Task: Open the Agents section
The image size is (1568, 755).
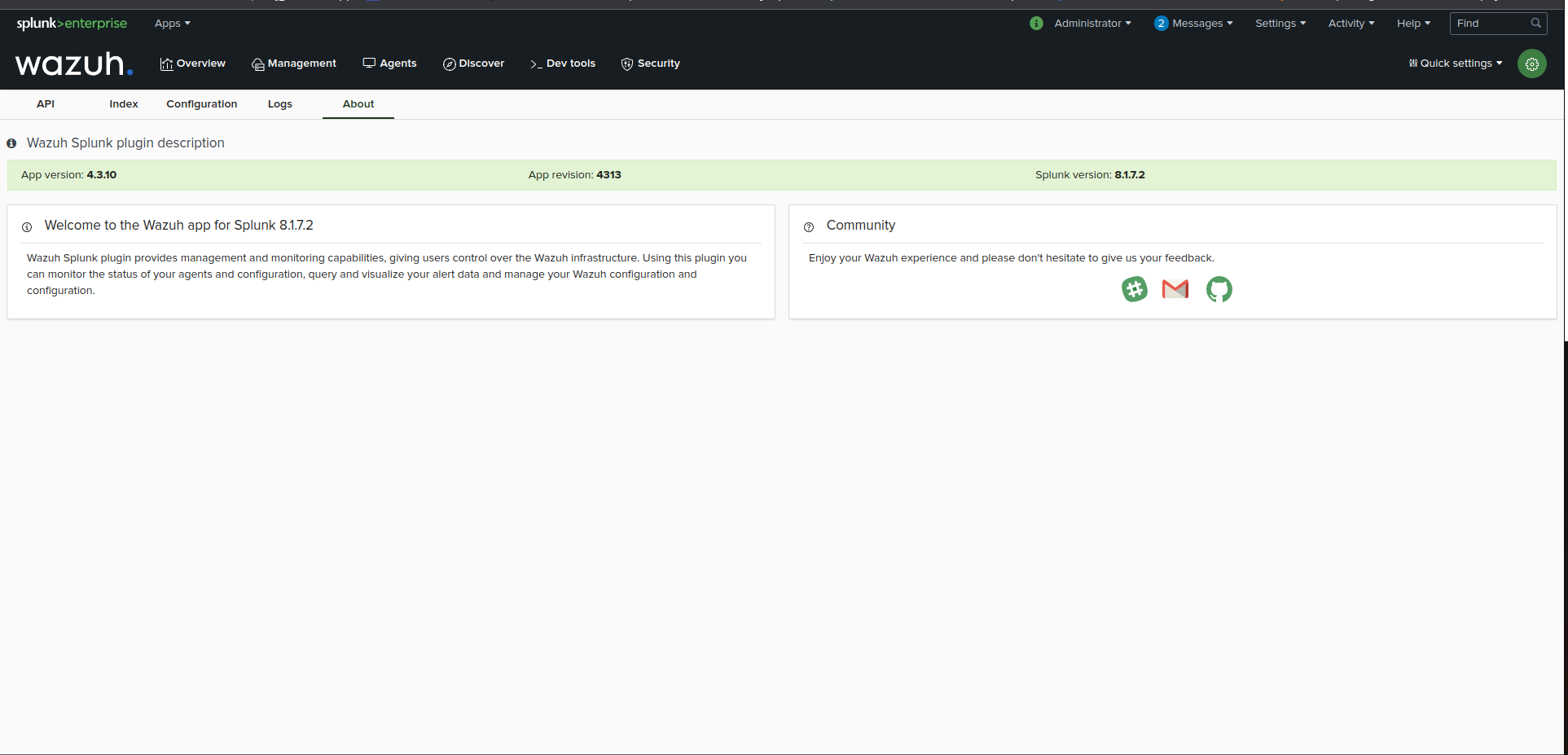Action: click(x=389, y=63)
